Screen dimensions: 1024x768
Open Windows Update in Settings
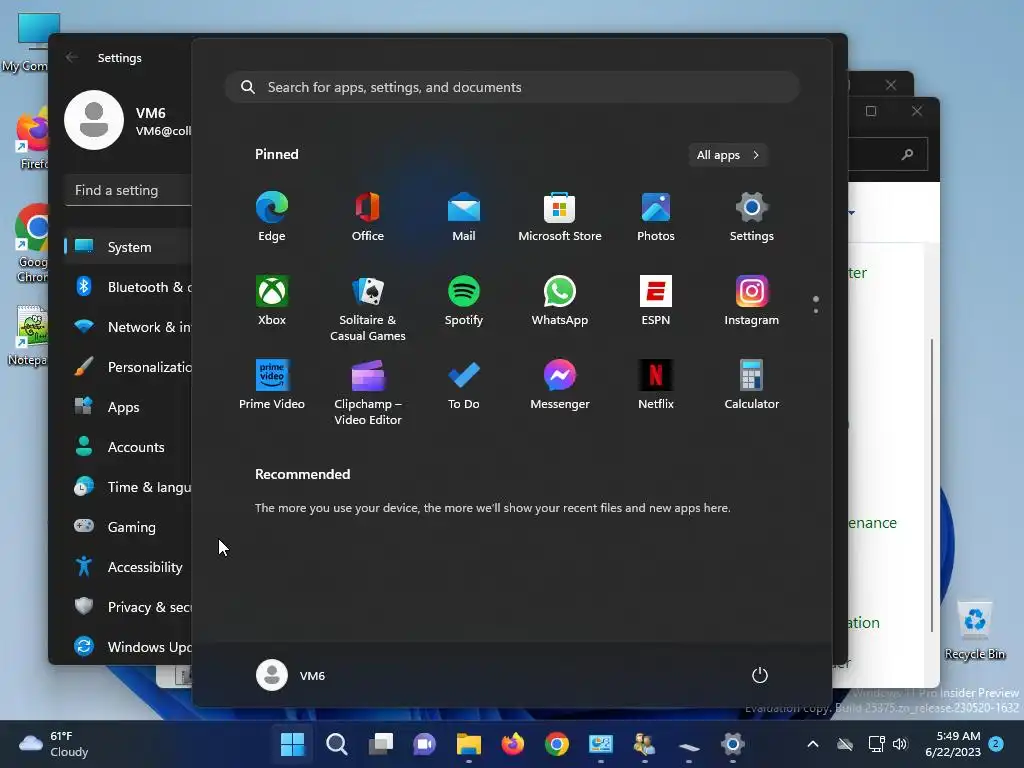128,647
